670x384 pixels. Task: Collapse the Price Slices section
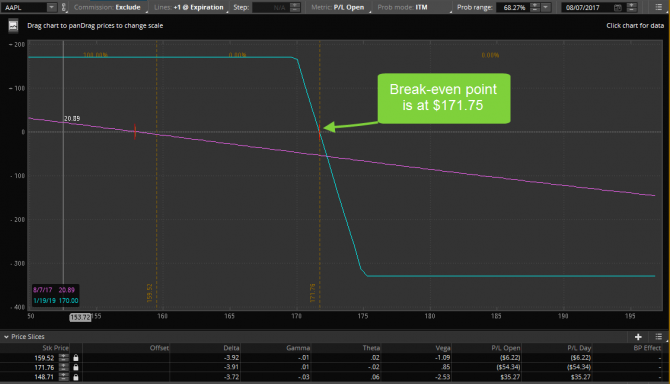click(6, 337)
